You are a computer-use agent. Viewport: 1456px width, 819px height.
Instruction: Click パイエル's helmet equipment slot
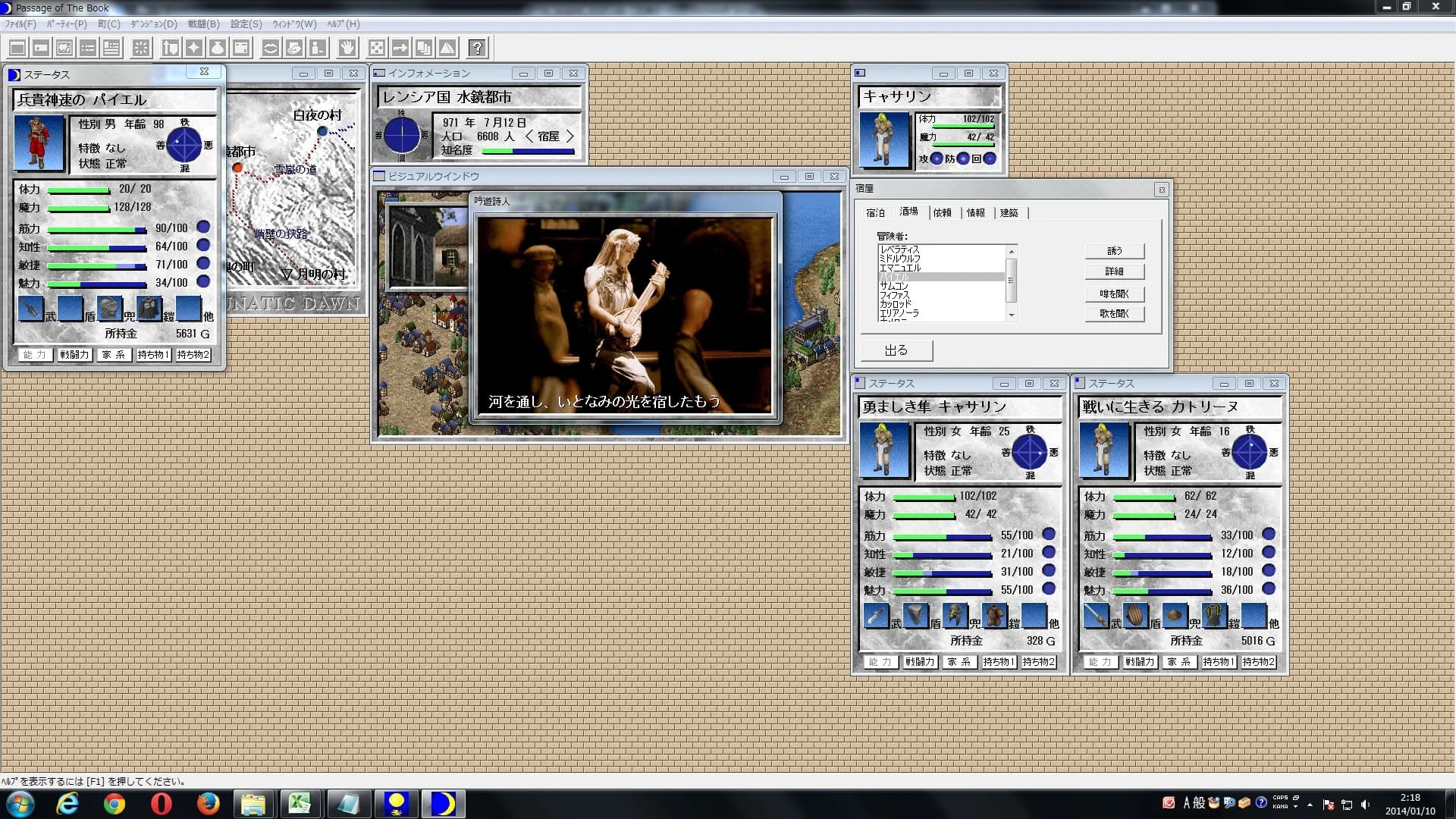pos(110,309)
